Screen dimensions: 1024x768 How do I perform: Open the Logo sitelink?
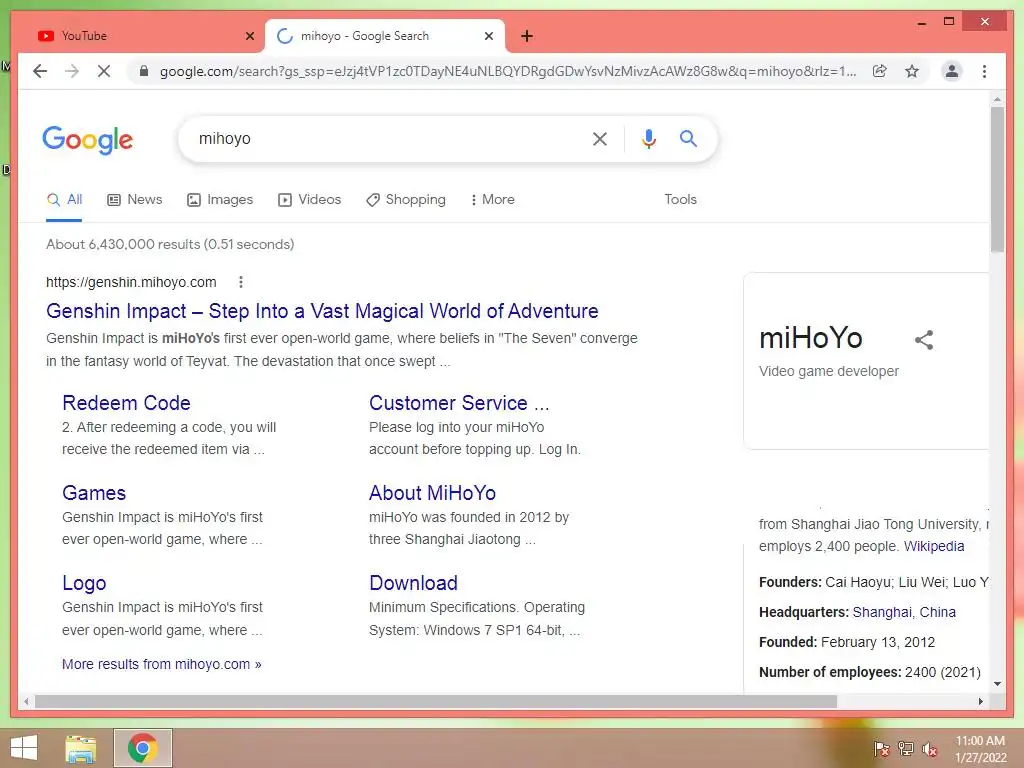point(84,583)
